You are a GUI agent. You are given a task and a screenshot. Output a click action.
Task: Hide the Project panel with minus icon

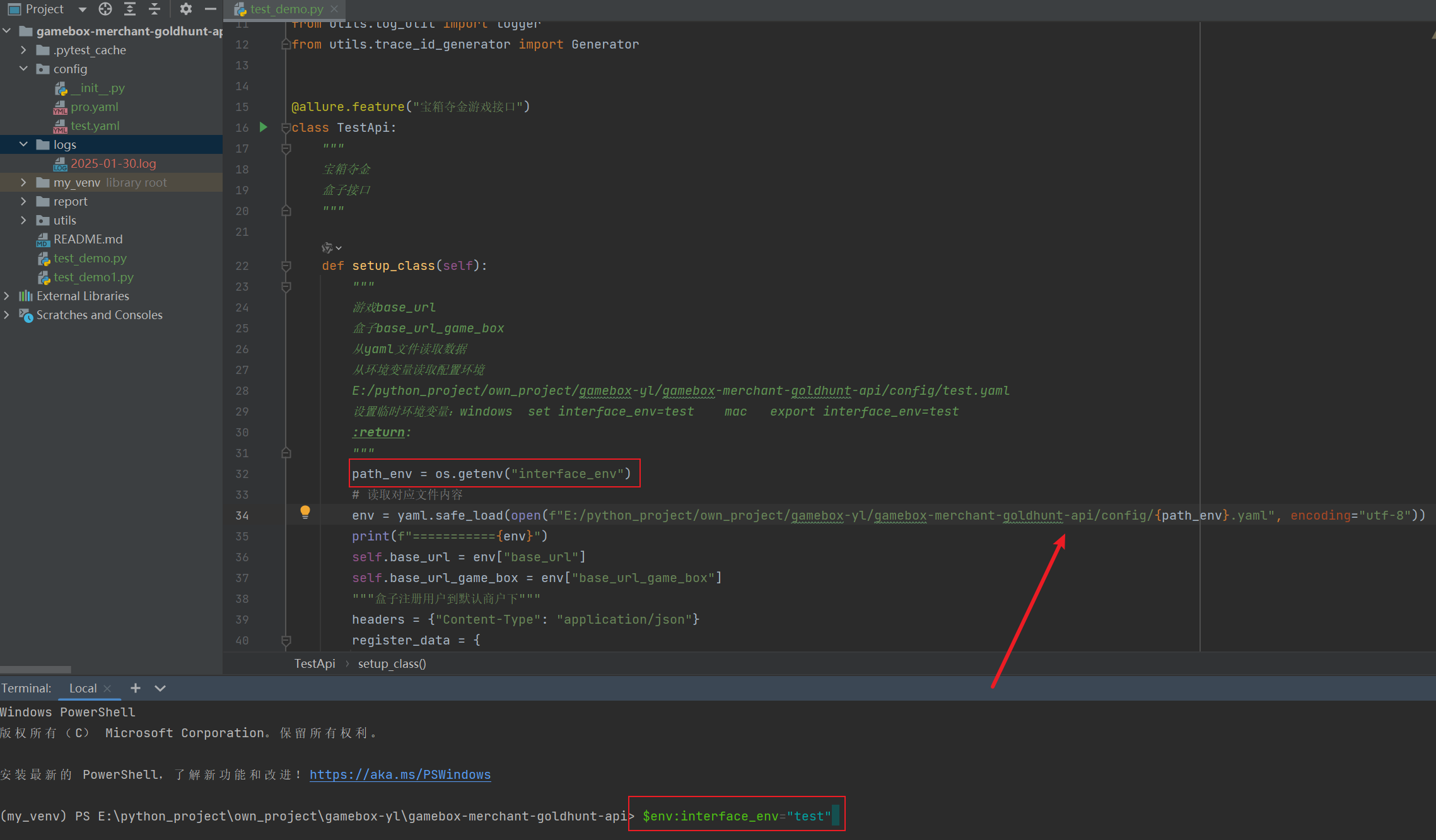pyautogui.click(x=211, y=9)
